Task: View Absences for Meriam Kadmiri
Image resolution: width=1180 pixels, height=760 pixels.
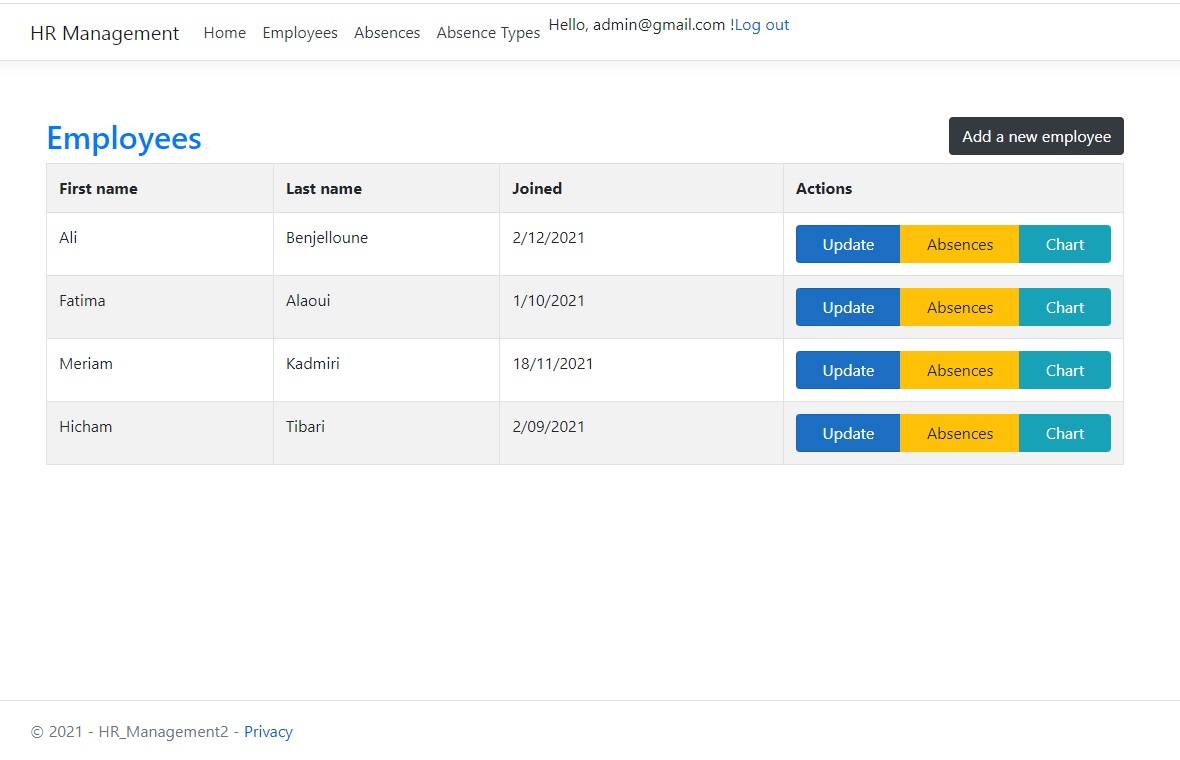Action: [959, 370]
